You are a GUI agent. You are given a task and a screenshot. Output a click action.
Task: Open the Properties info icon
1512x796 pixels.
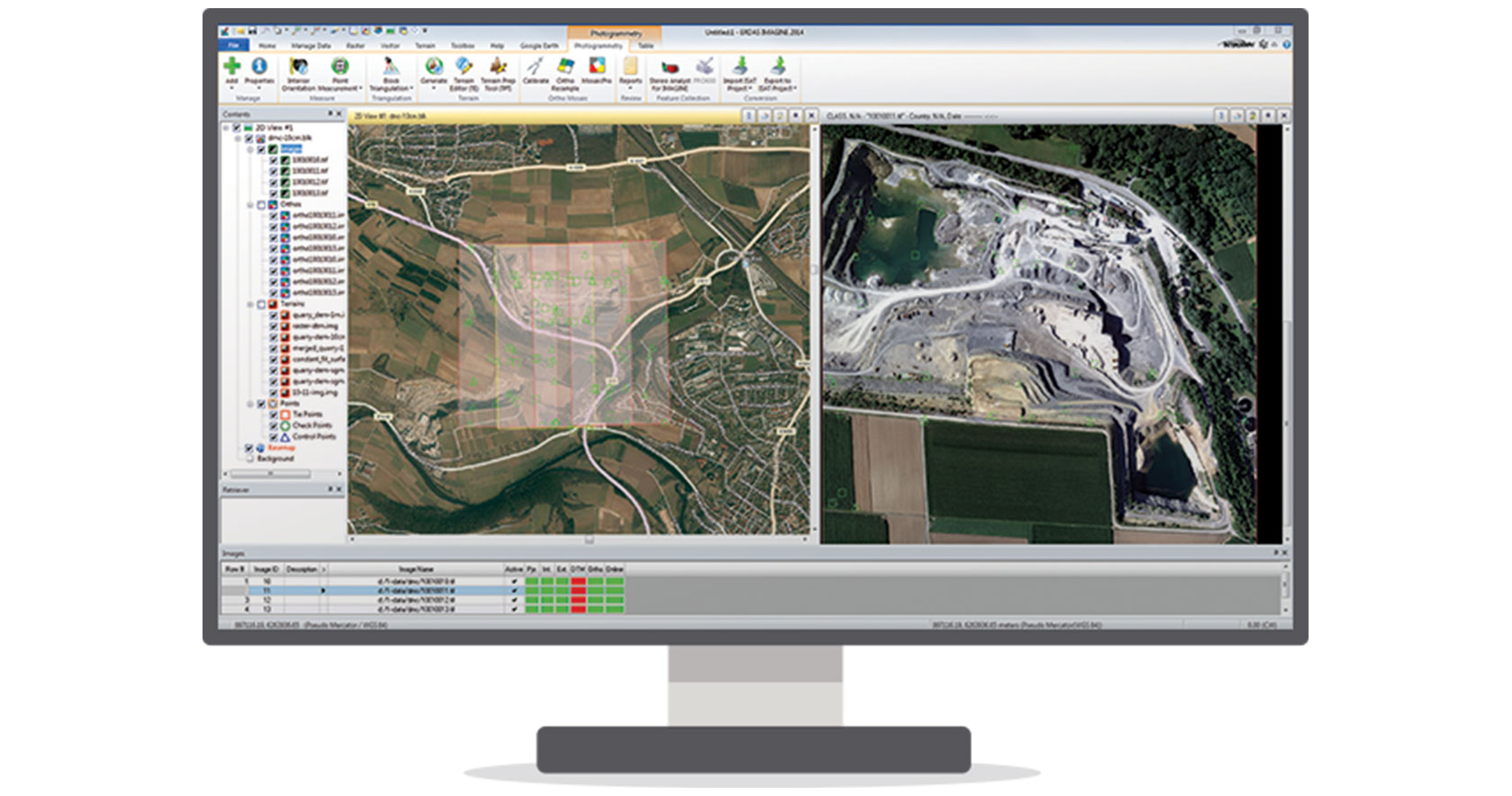click(x=259, y=66)
